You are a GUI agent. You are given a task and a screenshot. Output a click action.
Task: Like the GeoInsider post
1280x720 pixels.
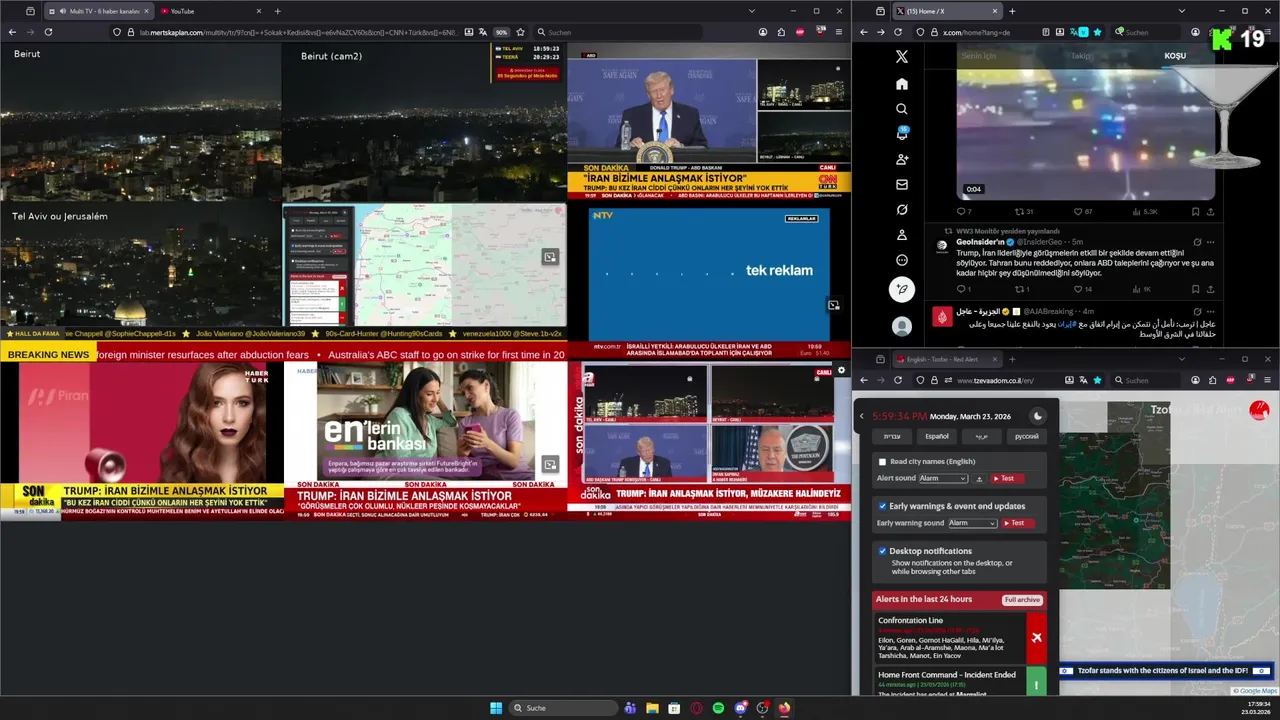[1077, 289]
